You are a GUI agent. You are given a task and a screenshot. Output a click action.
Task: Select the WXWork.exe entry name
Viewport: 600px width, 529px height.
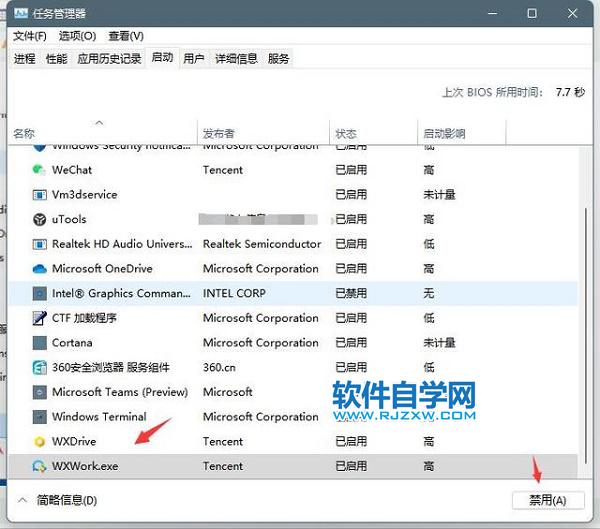click(x=85, y=466)
